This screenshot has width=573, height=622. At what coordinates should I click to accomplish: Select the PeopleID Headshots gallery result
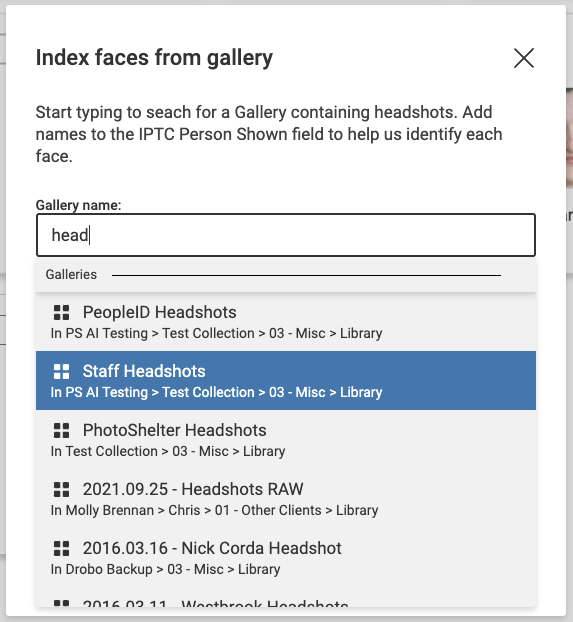tap(286, 322)
